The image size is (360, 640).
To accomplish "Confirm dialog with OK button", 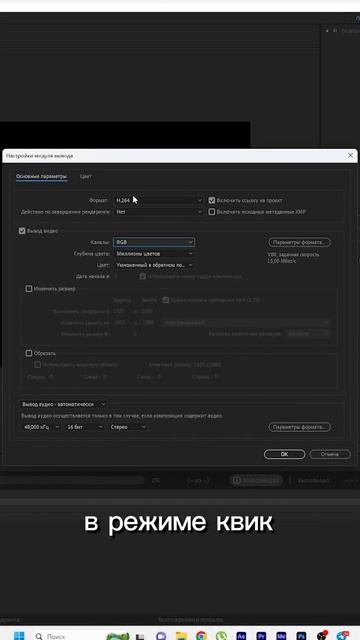I will pyautogui.click(x=284, y=454).
